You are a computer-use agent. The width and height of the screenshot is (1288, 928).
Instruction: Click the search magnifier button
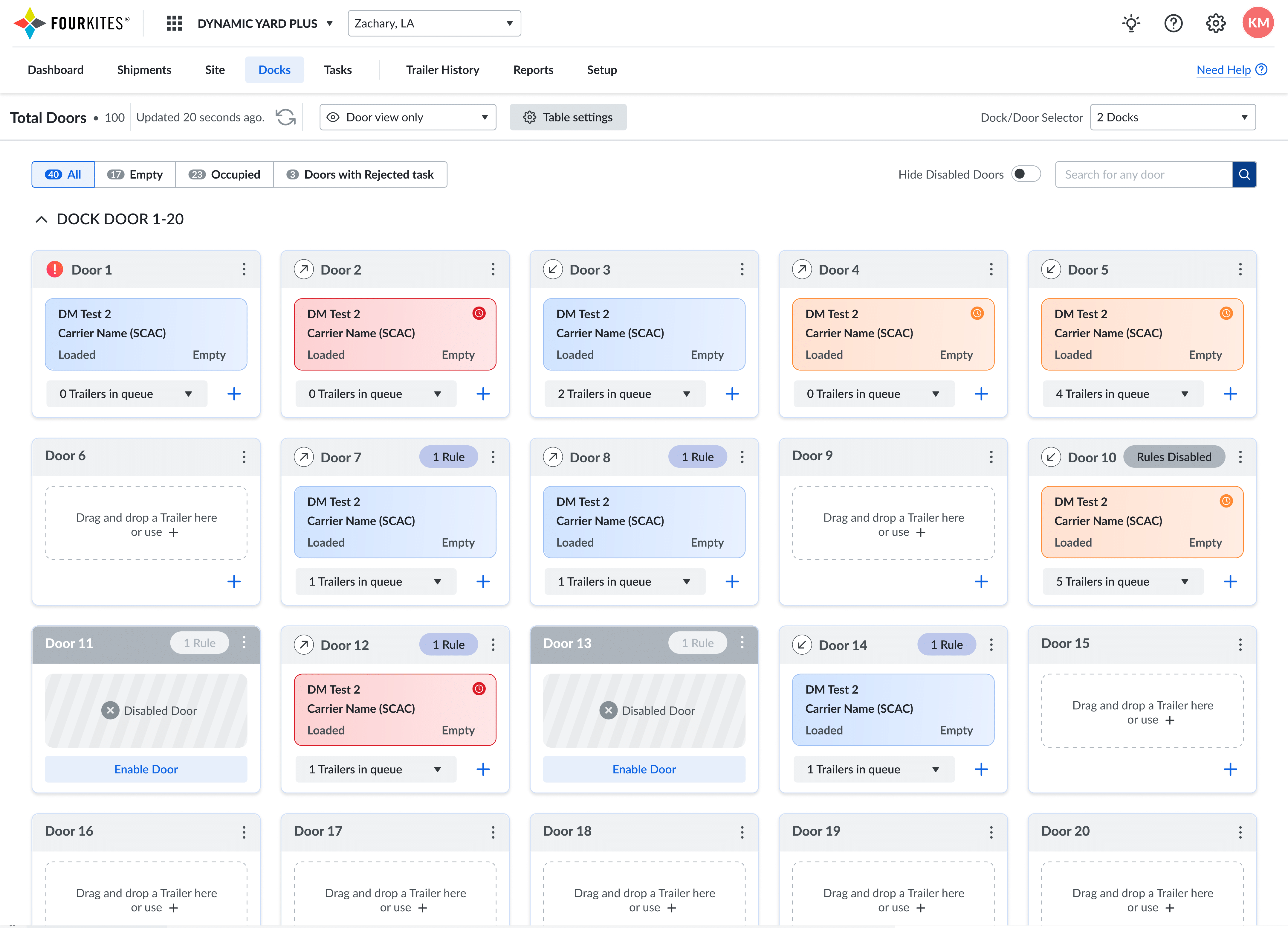point(1244,174)
